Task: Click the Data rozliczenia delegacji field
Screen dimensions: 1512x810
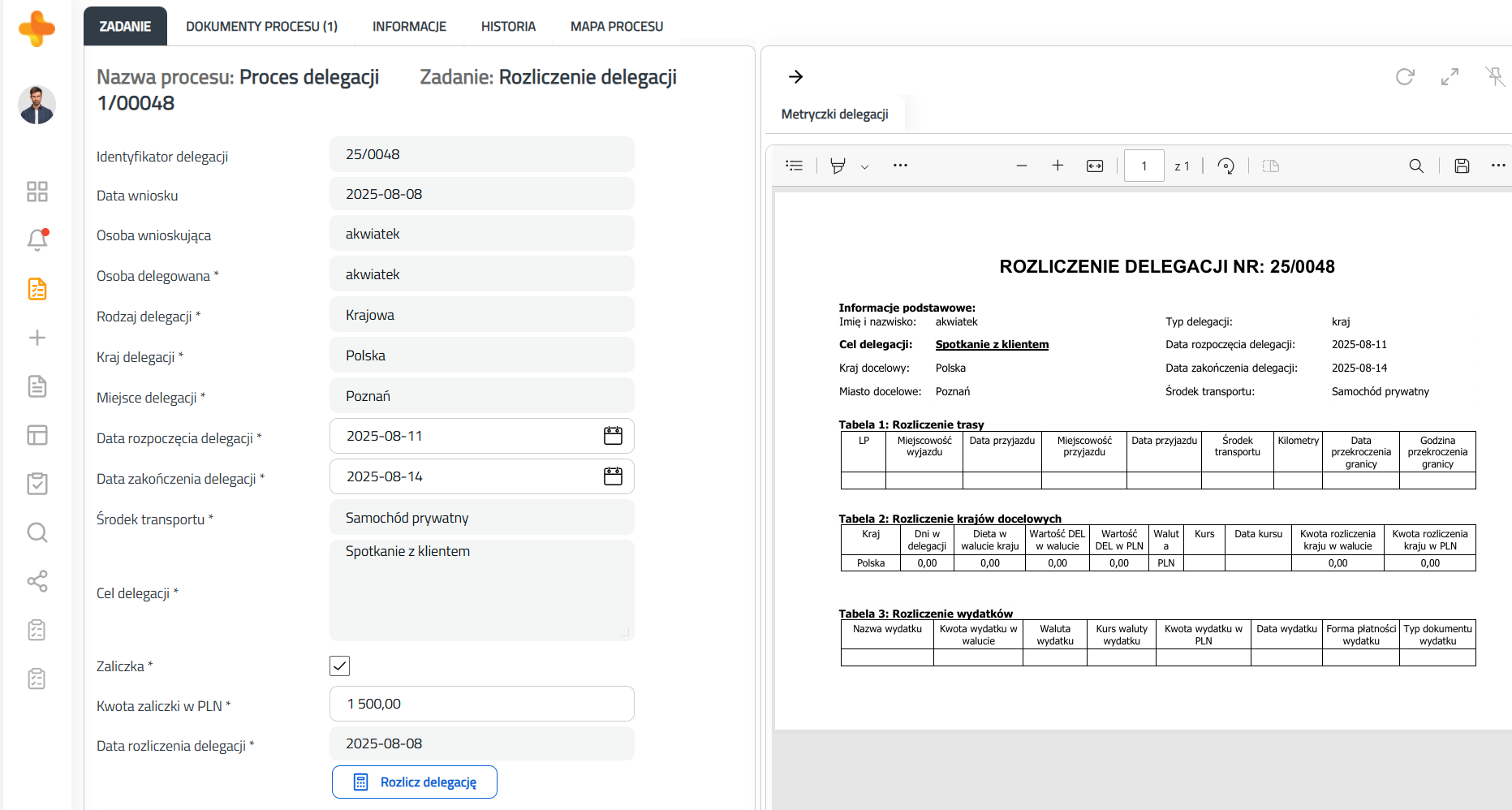Action: [481, 743]
